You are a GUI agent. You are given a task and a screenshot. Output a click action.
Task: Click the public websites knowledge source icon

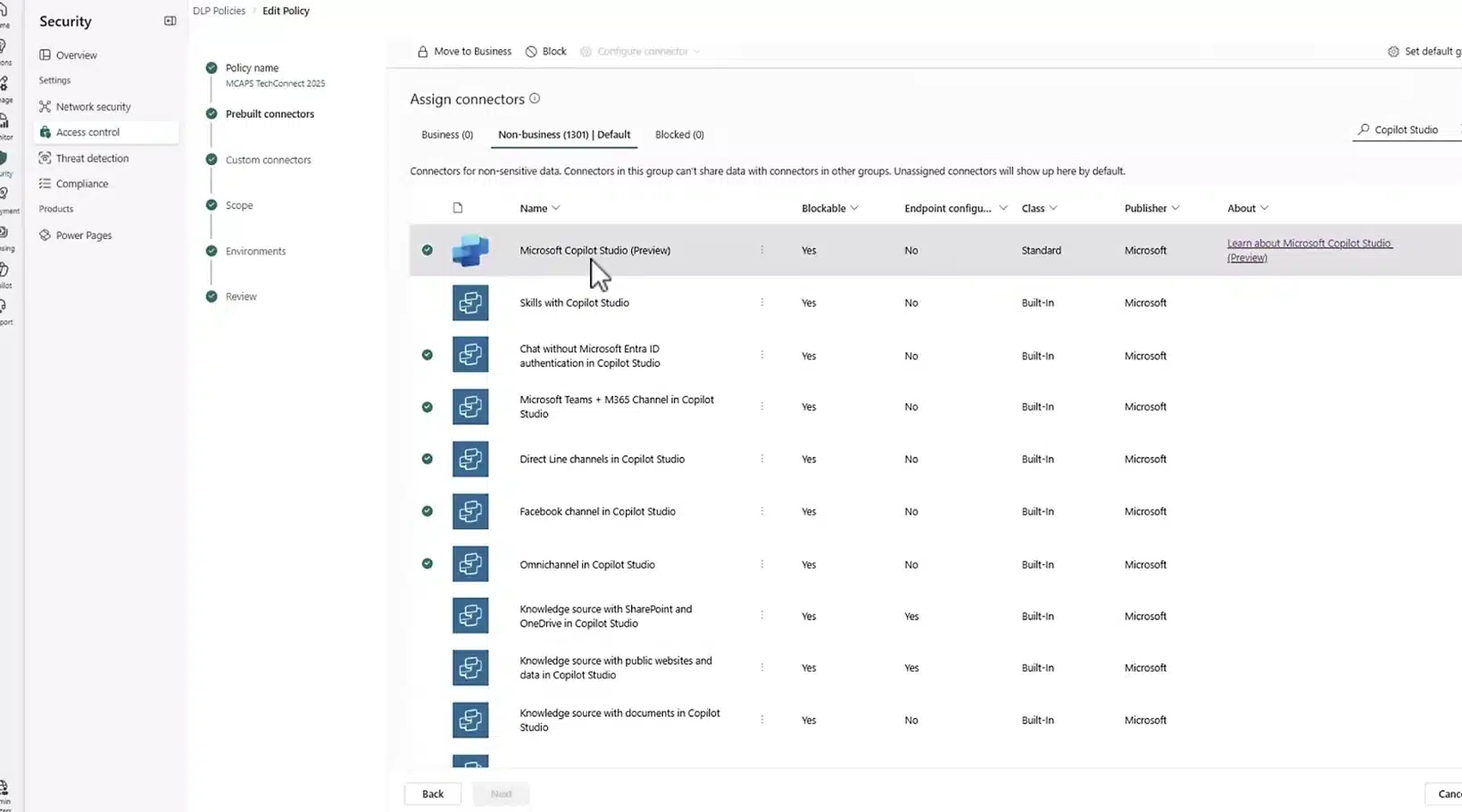[470, 668]
